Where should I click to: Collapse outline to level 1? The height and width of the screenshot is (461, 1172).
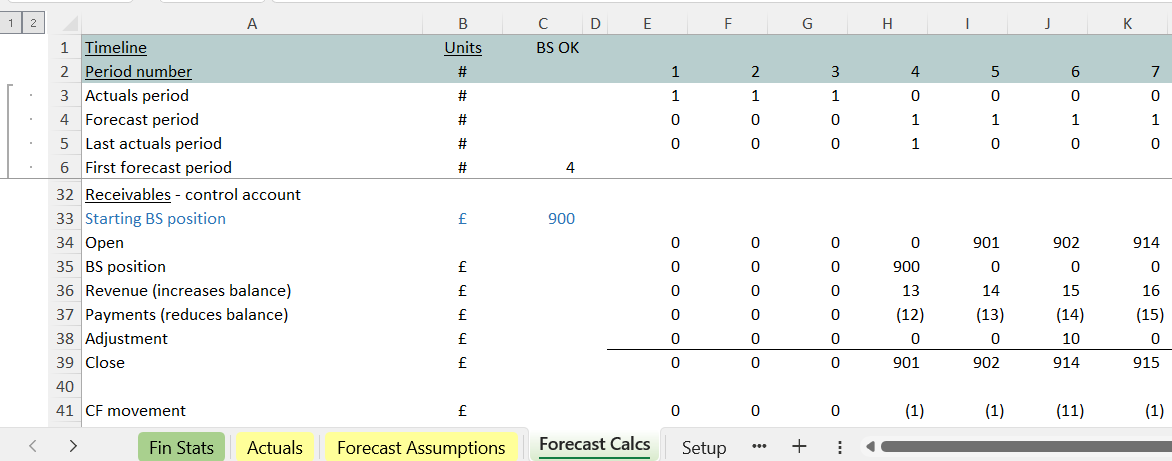coord(12,22)
